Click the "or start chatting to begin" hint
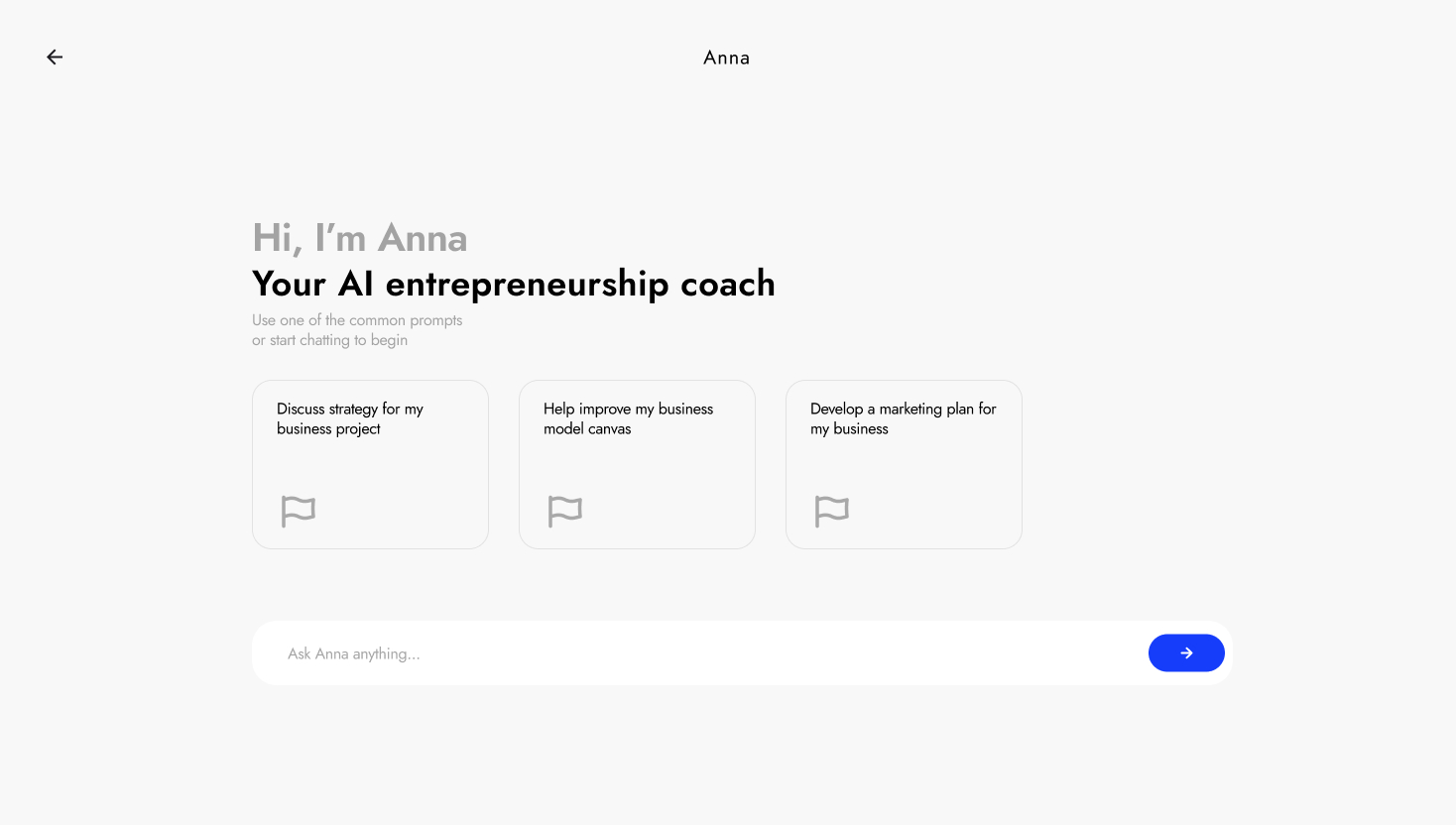This screenshot has height=825, width=1456. [x=329, y=340]
